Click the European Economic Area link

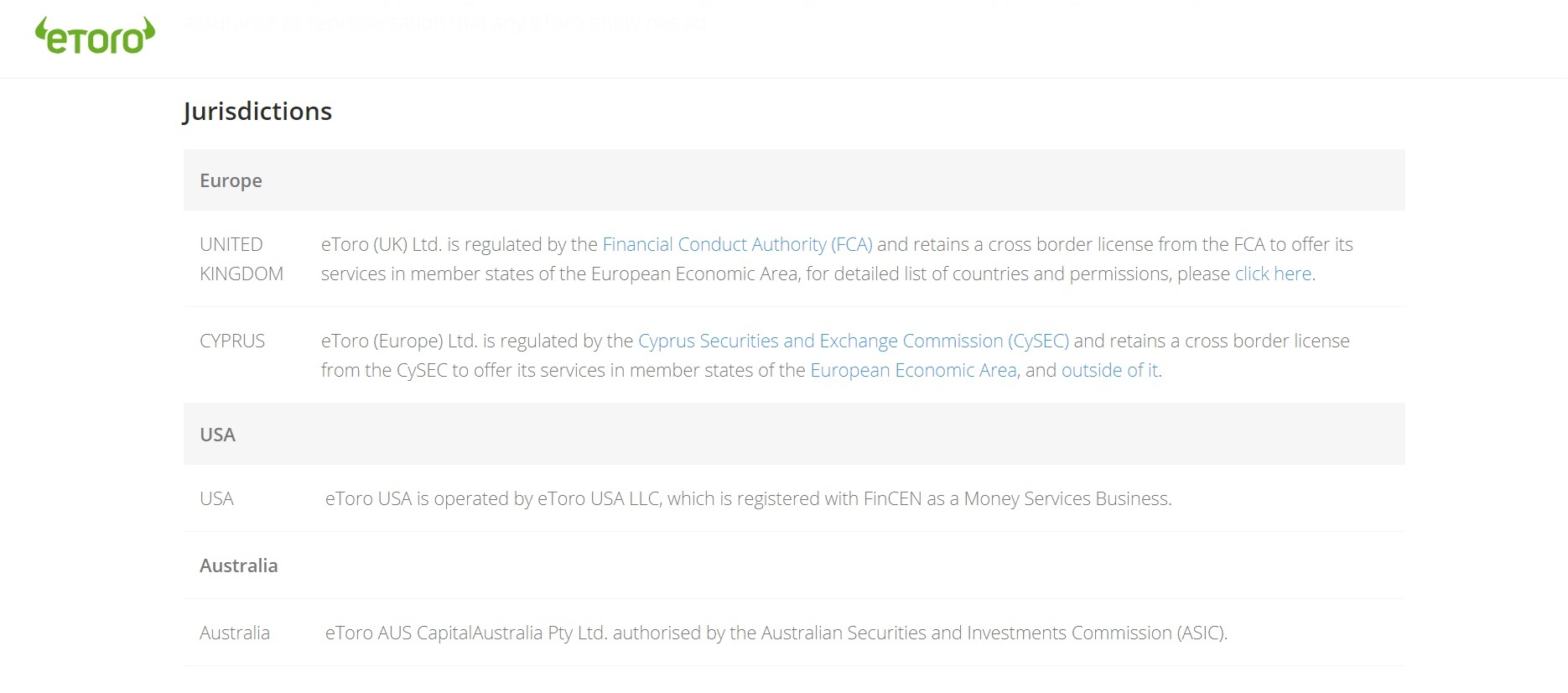(x=912, y=369)
